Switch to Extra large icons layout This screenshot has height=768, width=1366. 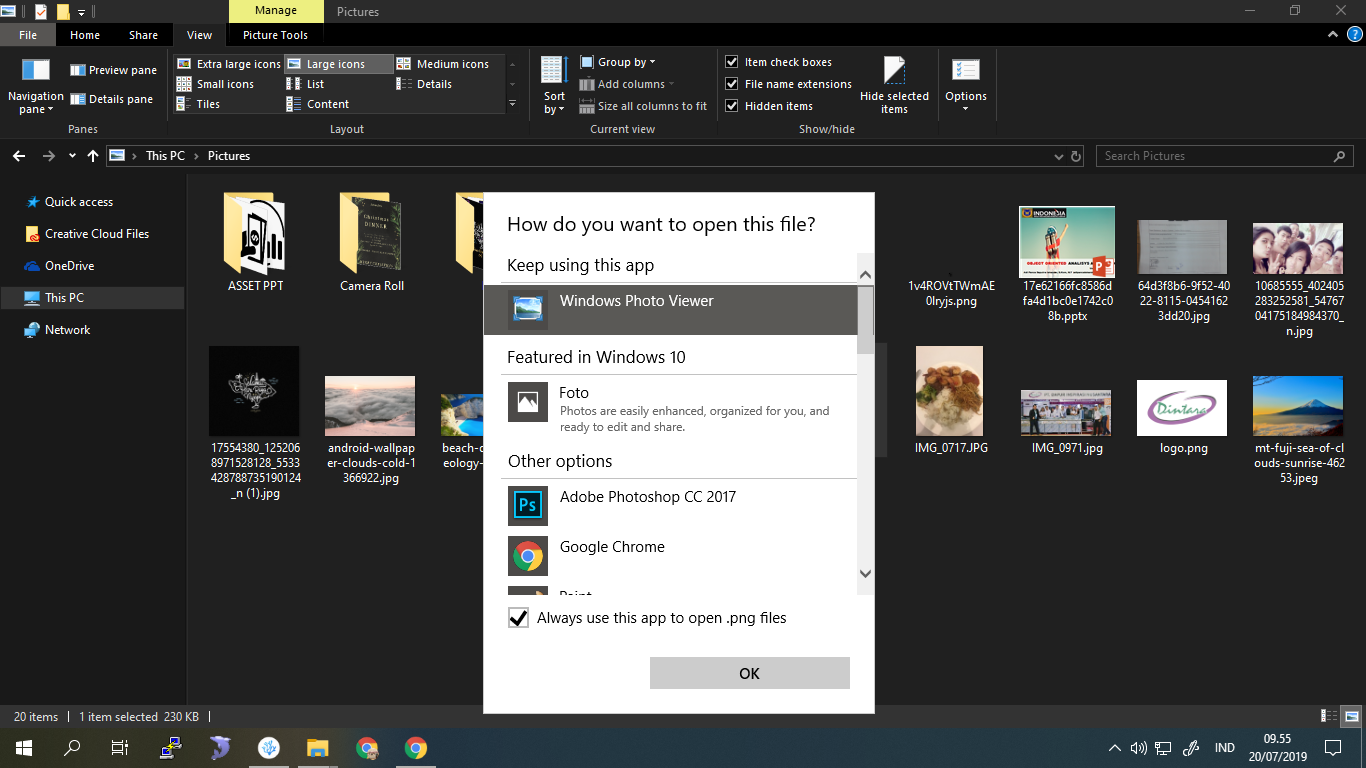(228, 64)
